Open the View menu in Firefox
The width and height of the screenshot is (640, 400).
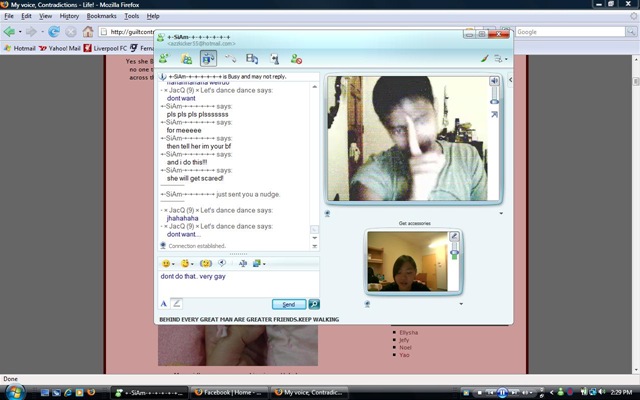click(x=45, y=16)
